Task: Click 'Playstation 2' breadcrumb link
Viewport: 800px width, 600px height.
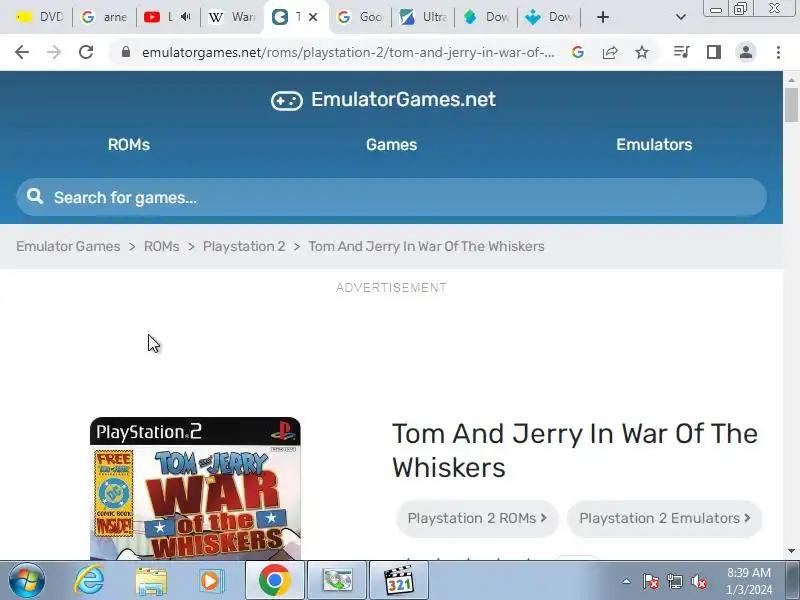Action: pos(244,246)
